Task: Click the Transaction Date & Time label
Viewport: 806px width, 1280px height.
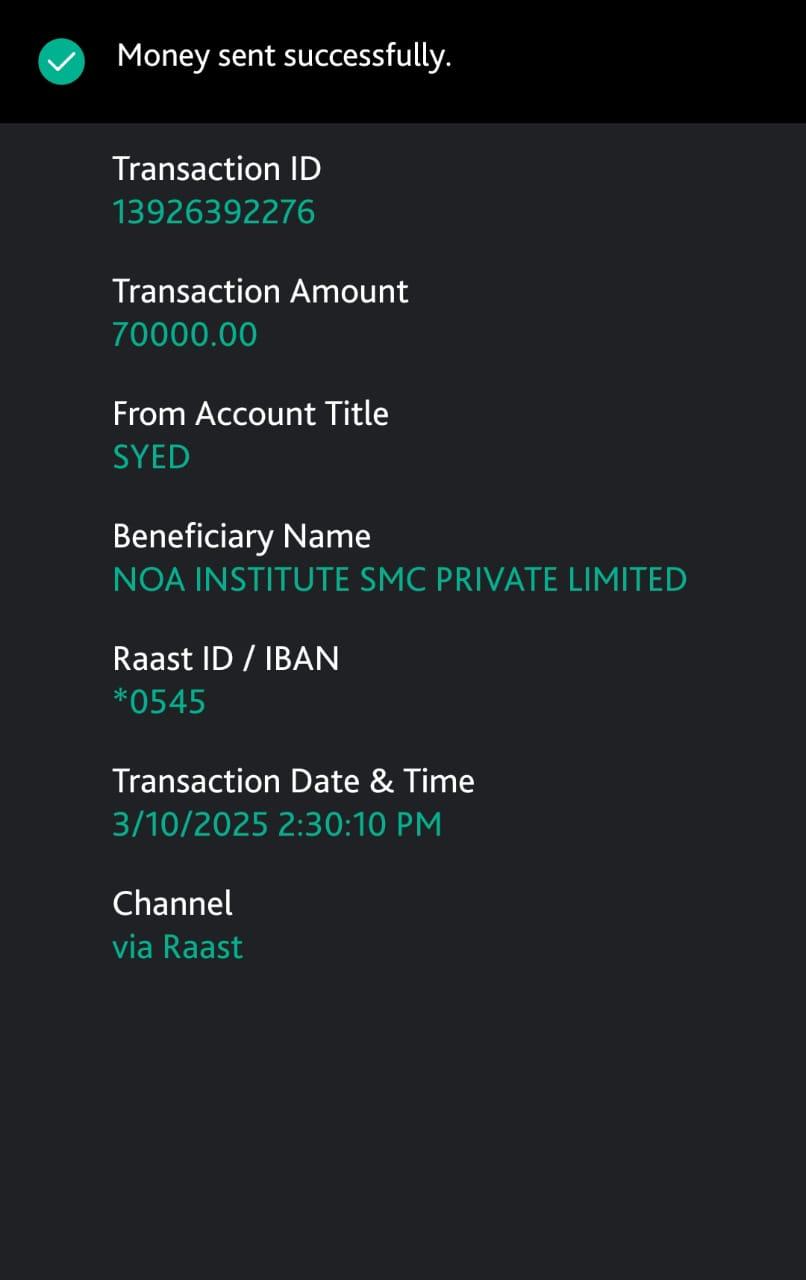Action: click(x=293, y=780)
